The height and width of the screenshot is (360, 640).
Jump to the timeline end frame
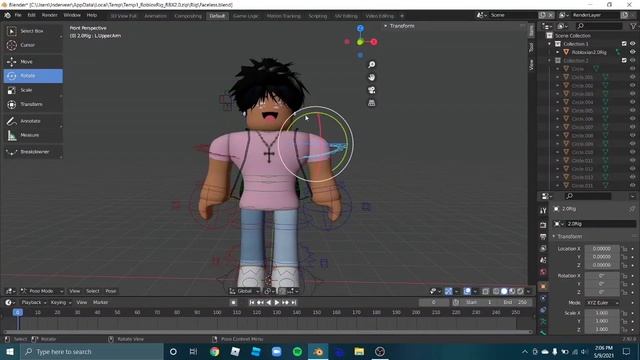pos(294,302)
